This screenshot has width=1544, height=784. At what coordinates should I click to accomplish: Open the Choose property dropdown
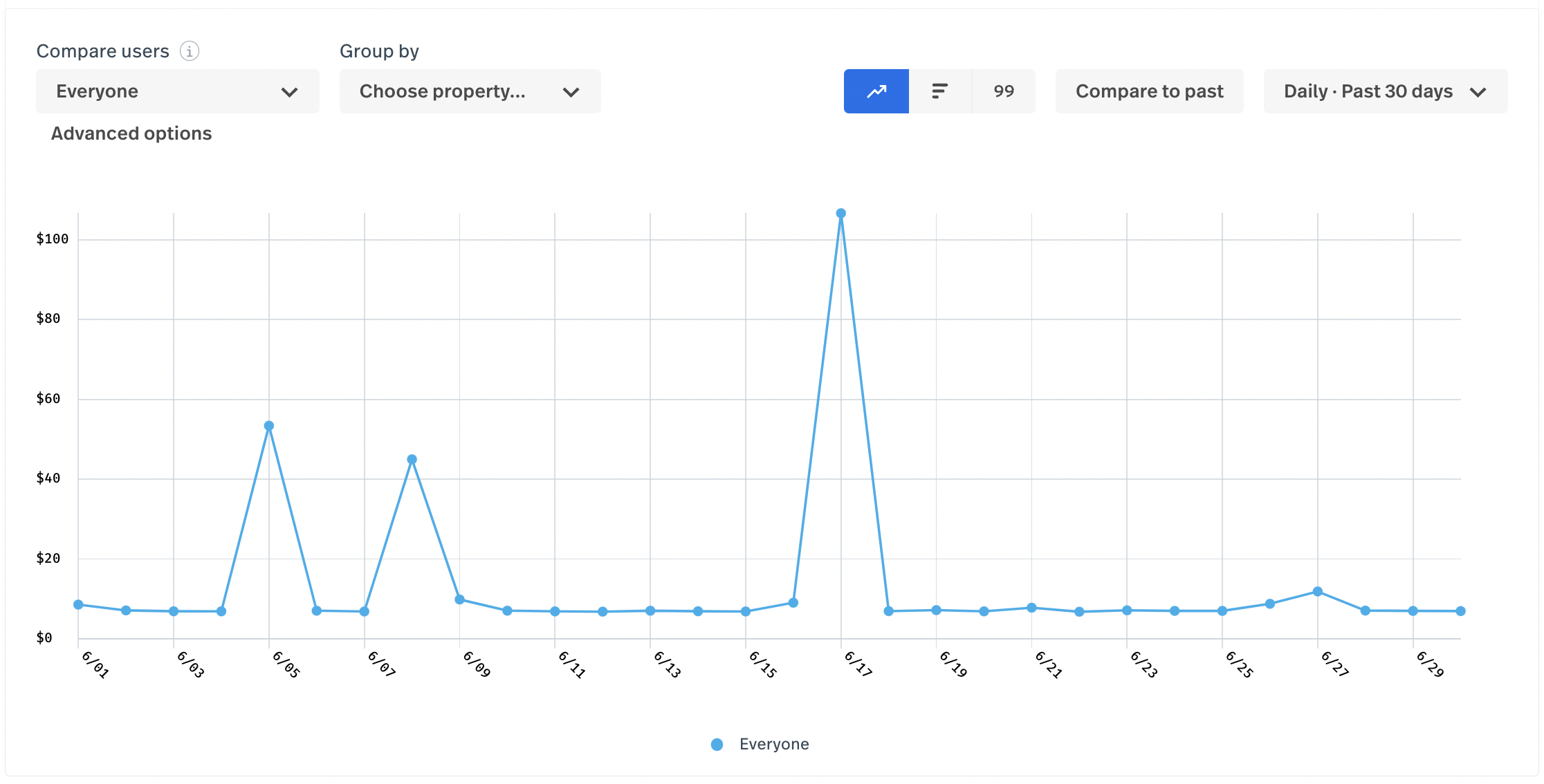point(470,91)
